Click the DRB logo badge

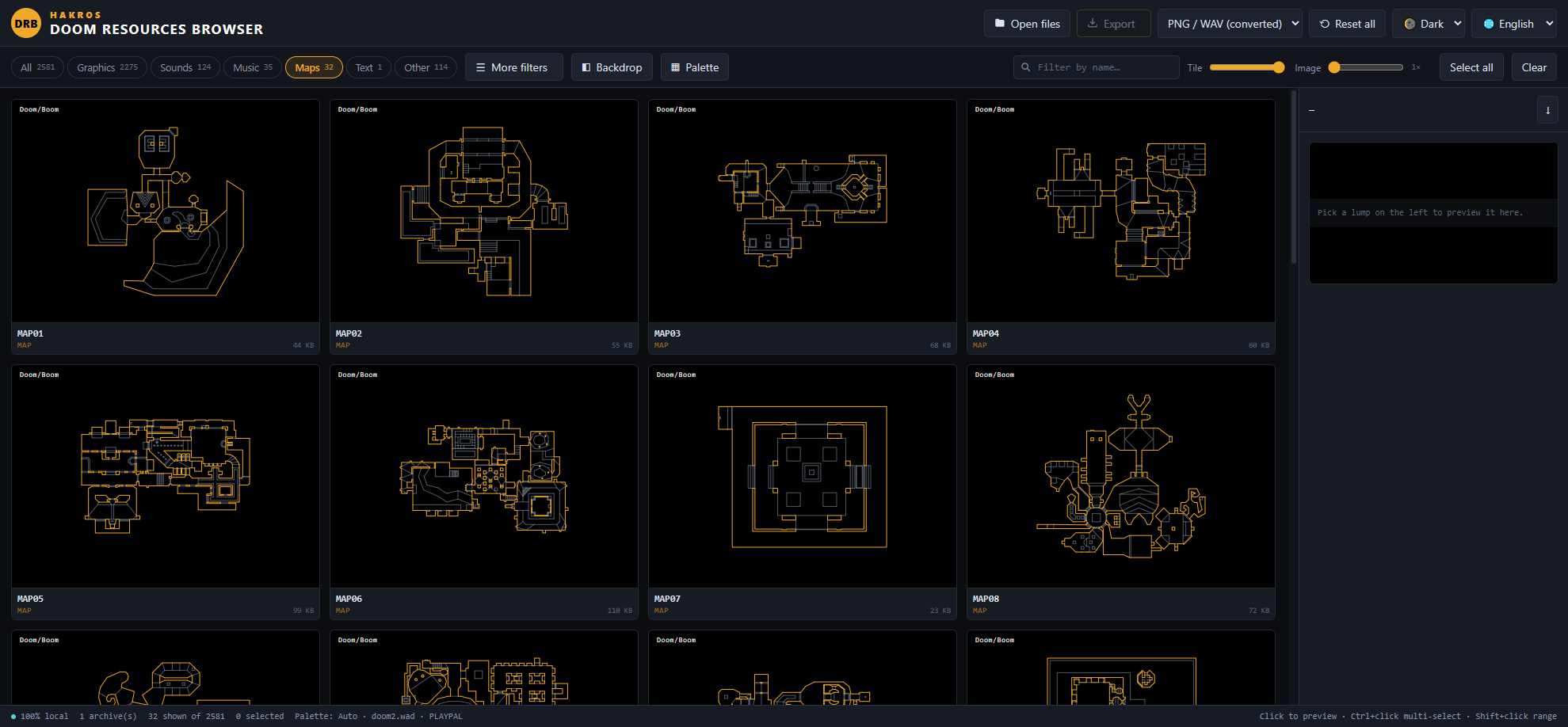click(x=26, y=23)
